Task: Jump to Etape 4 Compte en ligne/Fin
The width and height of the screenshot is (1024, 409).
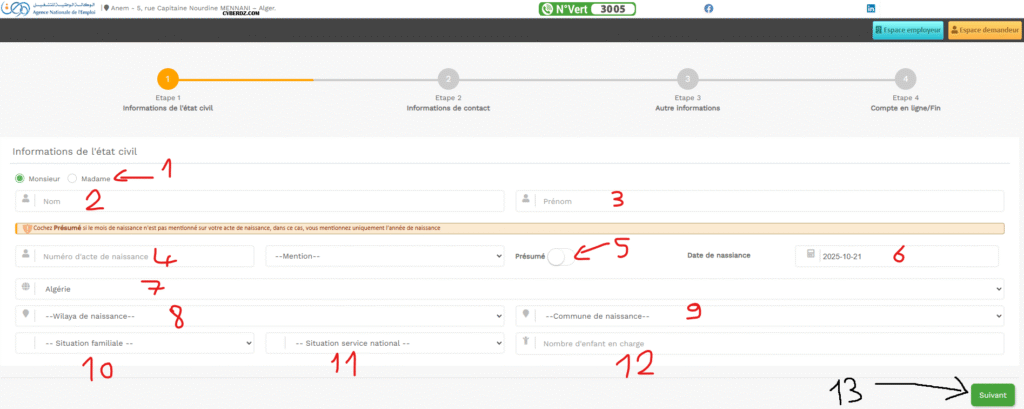Action: pyautogui.click(x=904, y=79)
